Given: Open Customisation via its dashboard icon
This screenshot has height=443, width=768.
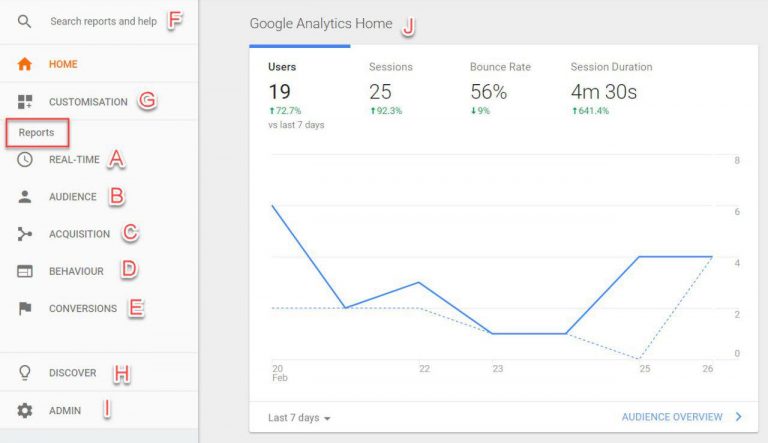Looking at the screenshot, I should point(25,102).
